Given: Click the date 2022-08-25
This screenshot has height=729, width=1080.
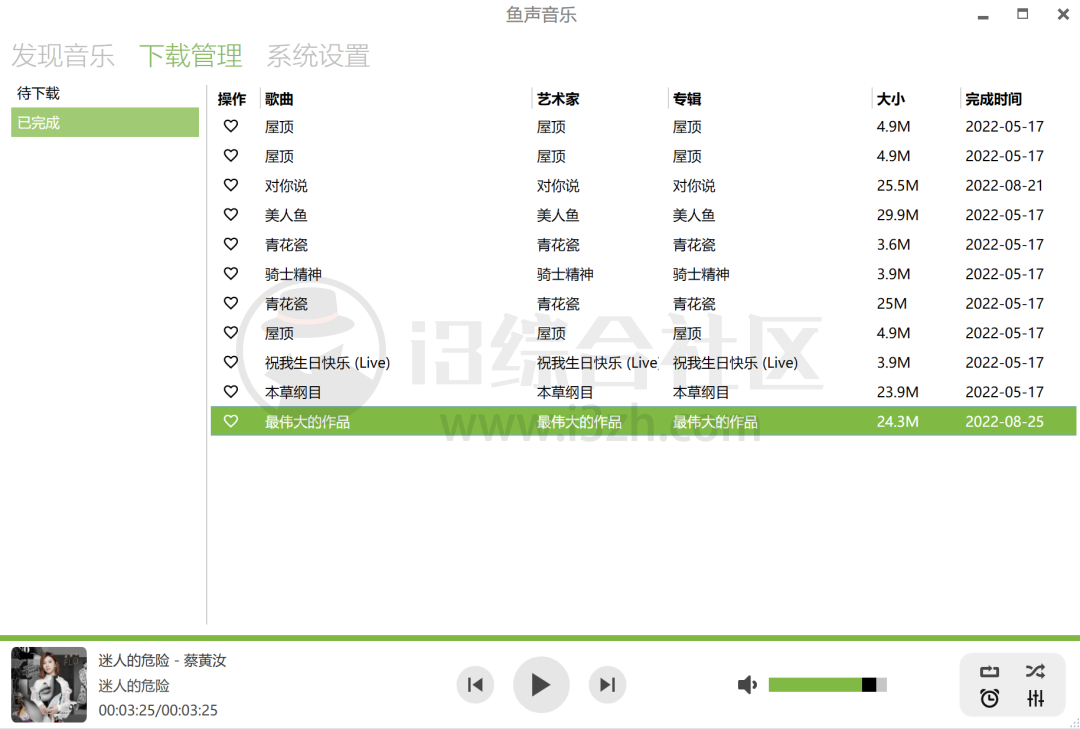Looking at the screenshot, I should [1004, 421].
